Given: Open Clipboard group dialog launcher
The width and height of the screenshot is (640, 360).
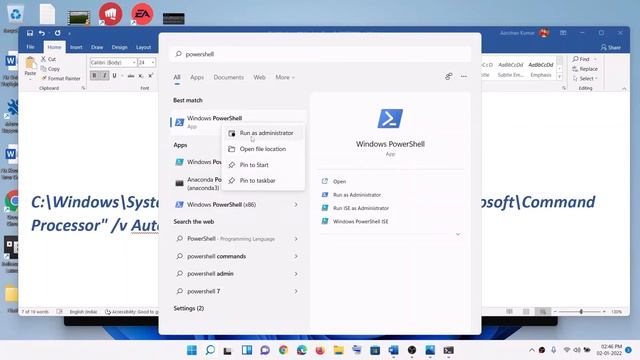Looking at the screenshot, I should click(83, 88).
